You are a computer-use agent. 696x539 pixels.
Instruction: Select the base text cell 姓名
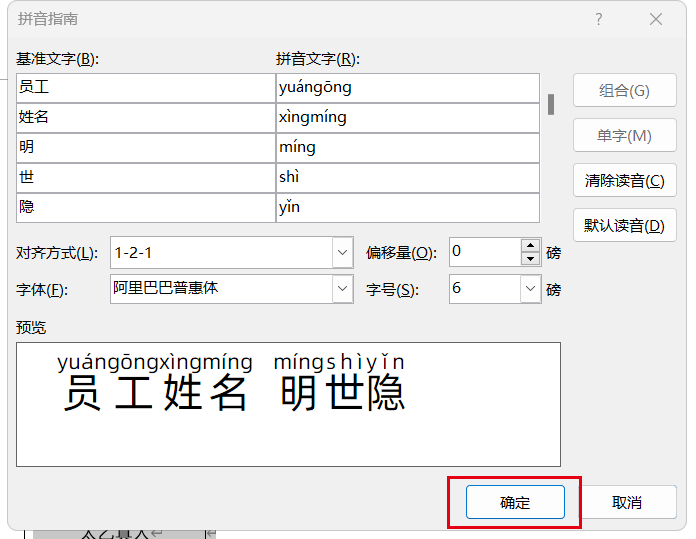pos(146,118)
